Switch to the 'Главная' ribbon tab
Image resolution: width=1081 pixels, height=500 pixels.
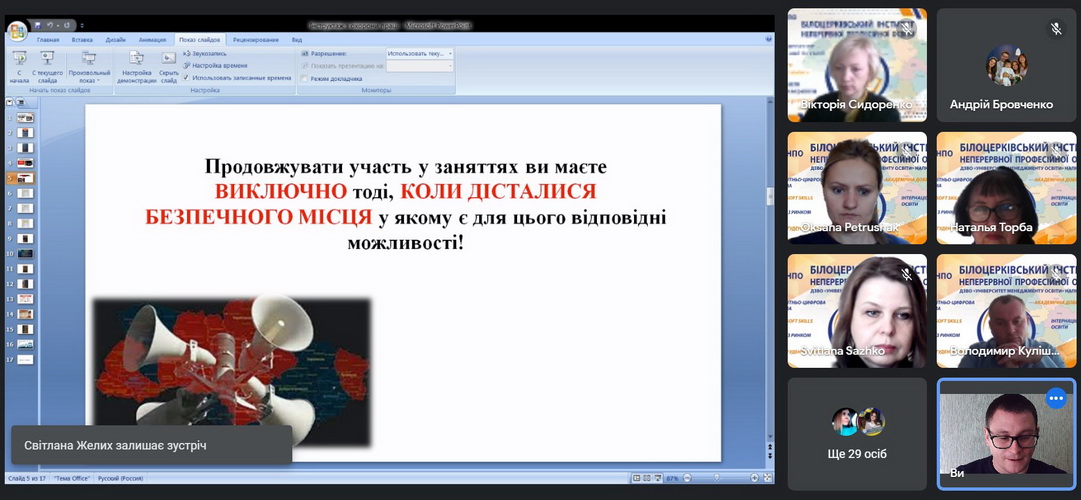pyautogui.click(x=48, y=40)
